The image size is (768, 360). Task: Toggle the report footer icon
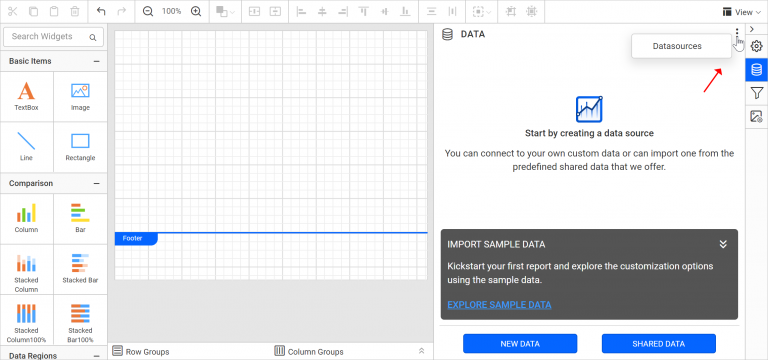(275, 11)
